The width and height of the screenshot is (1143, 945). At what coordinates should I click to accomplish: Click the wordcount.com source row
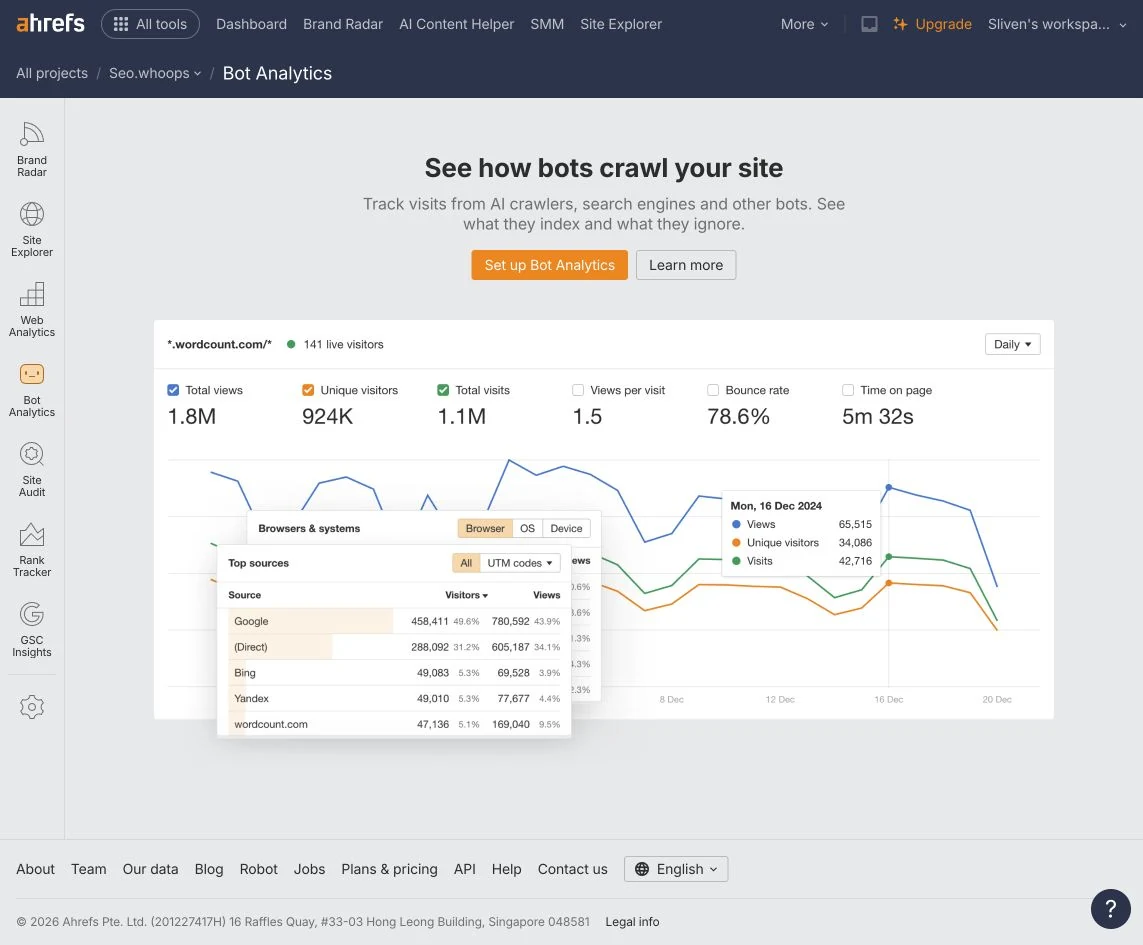click(x=394, y=724)
